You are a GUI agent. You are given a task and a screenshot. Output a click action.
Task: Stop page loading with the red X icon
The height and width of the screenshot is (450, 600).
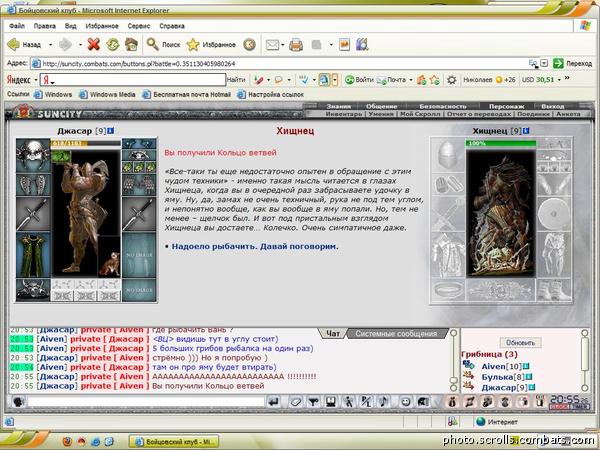click(x=93, y=45)
